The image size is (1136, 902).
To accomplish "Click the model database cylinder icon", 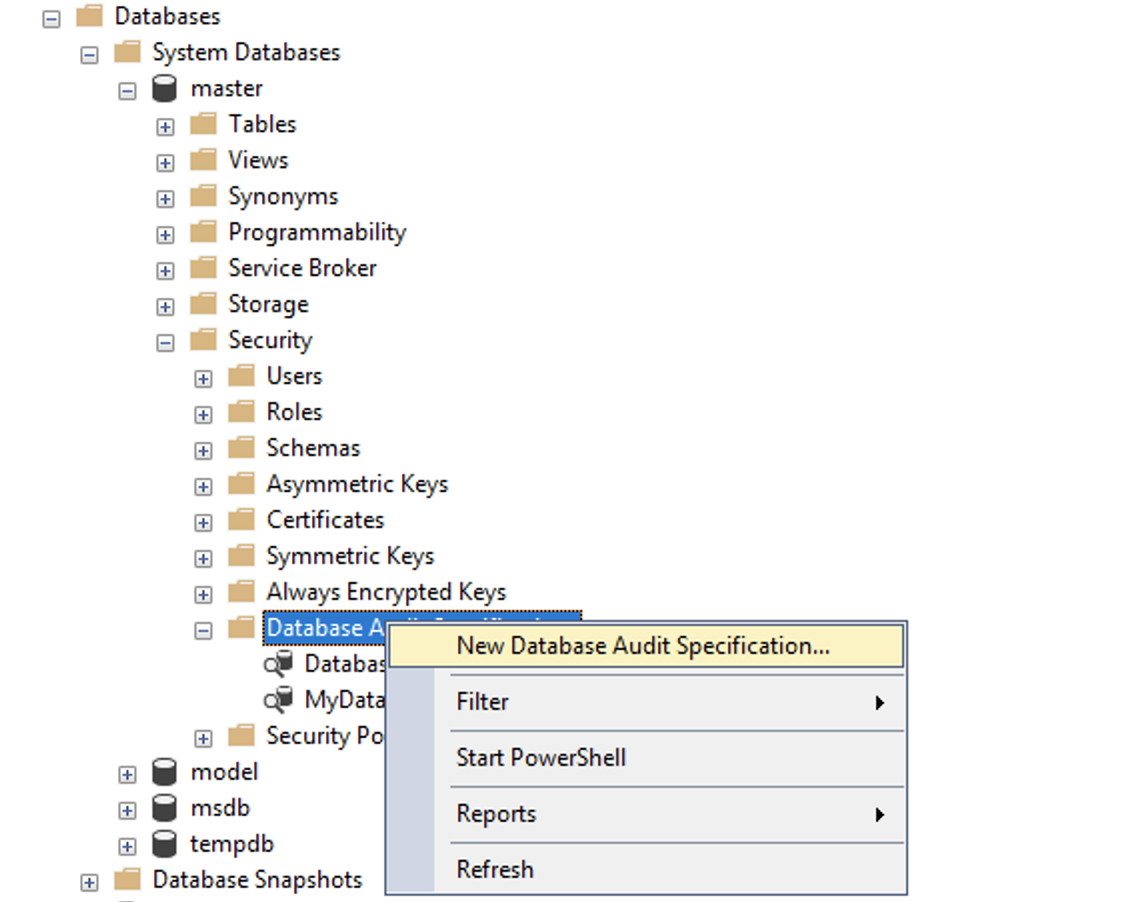I will pos(162,772).
